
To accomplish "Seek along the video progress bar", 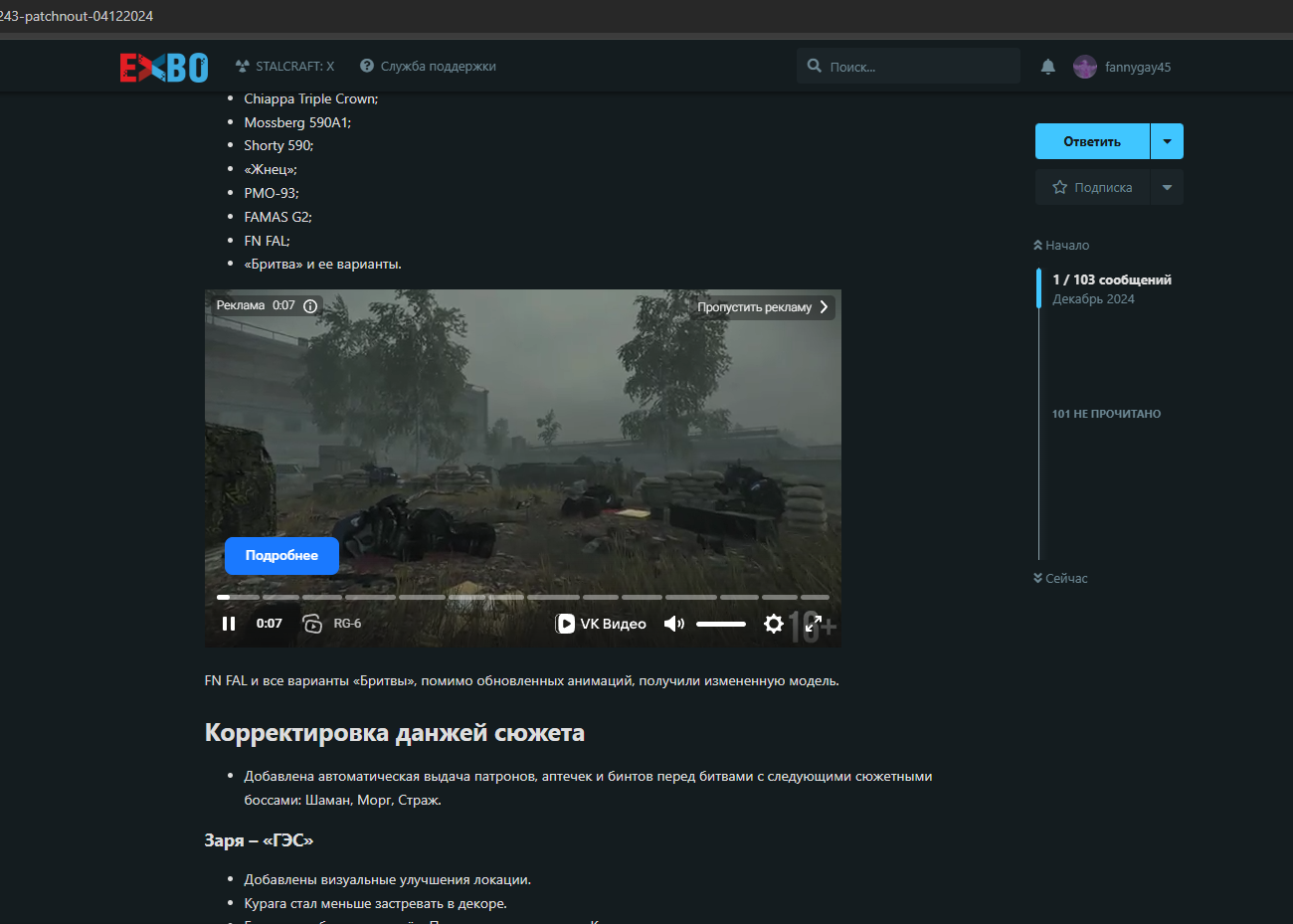I will point(523,597).
